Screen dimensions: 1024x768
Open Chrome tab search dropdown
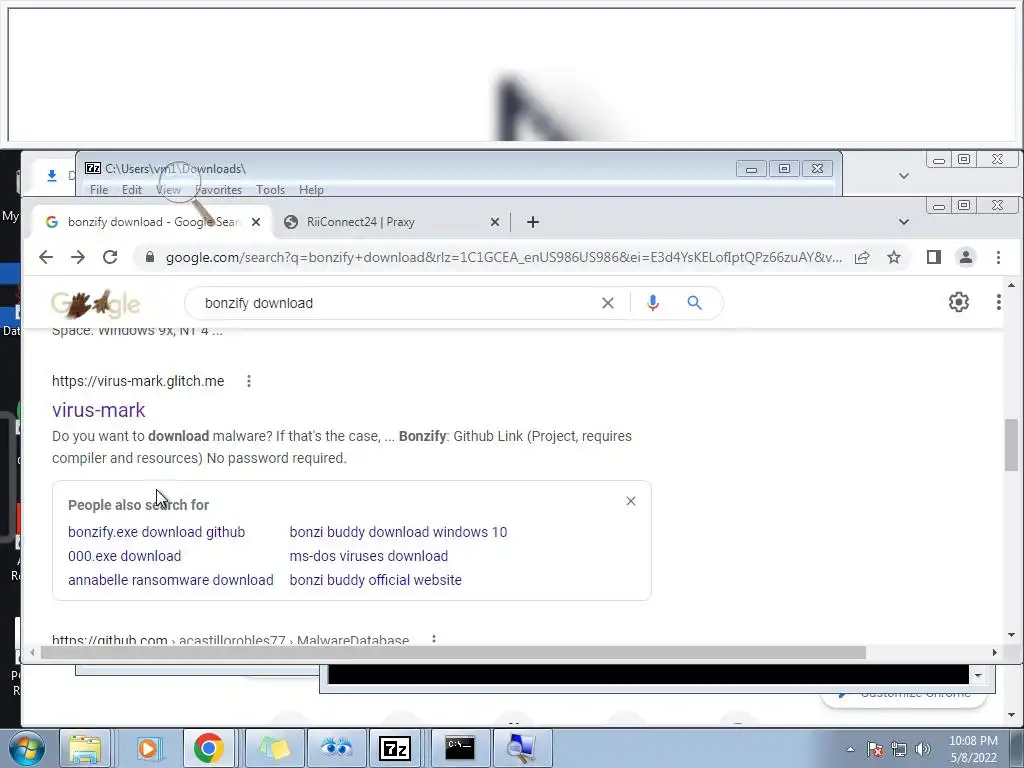coord(904,222)
